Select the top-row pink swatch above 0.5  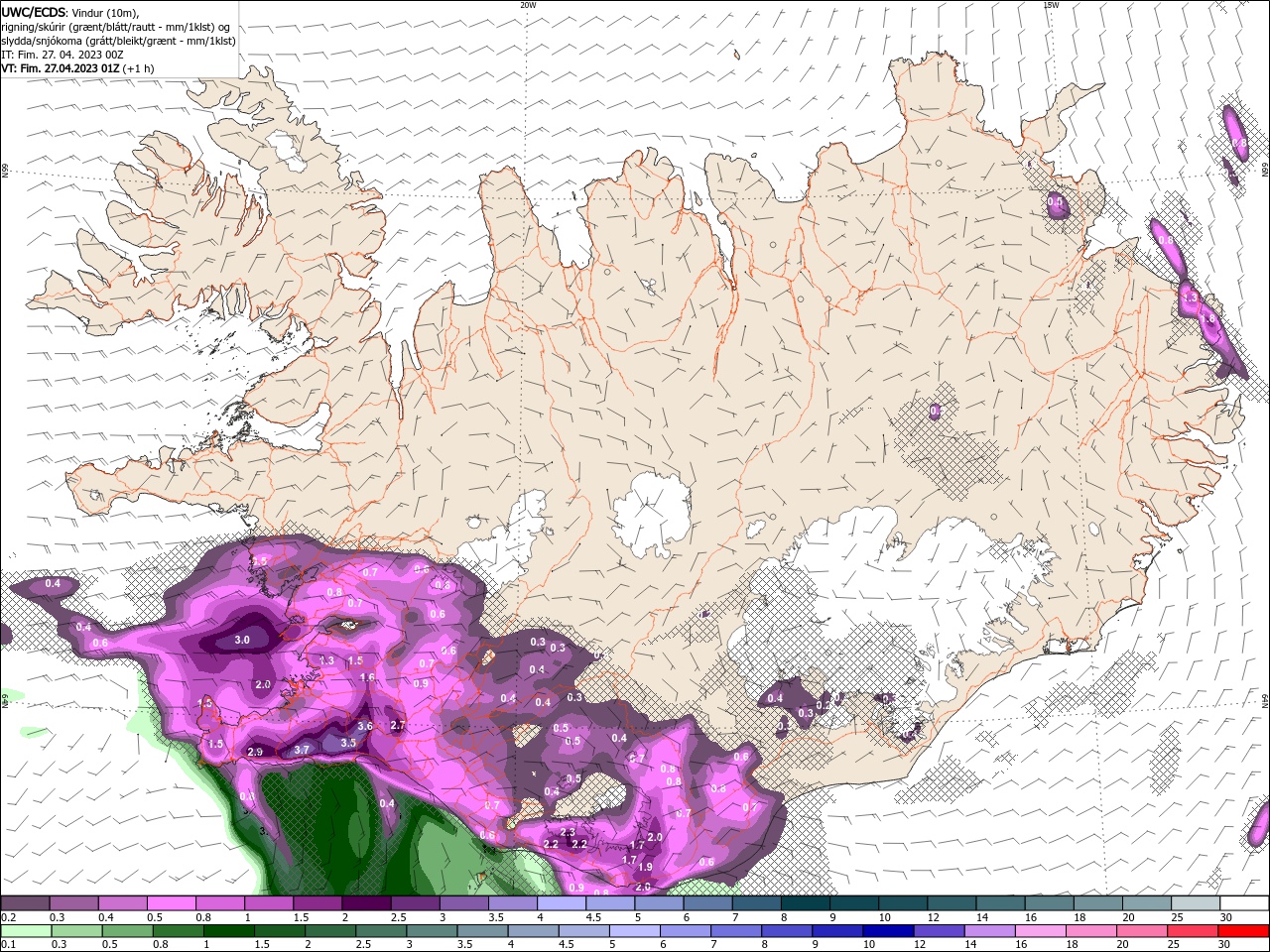pos(171,903)
